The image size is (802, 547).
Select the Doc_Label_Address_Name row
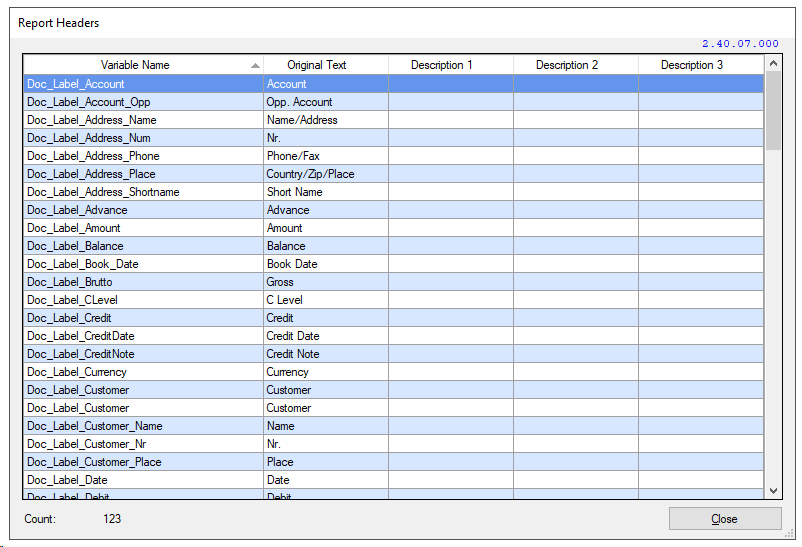pos(393,120)
